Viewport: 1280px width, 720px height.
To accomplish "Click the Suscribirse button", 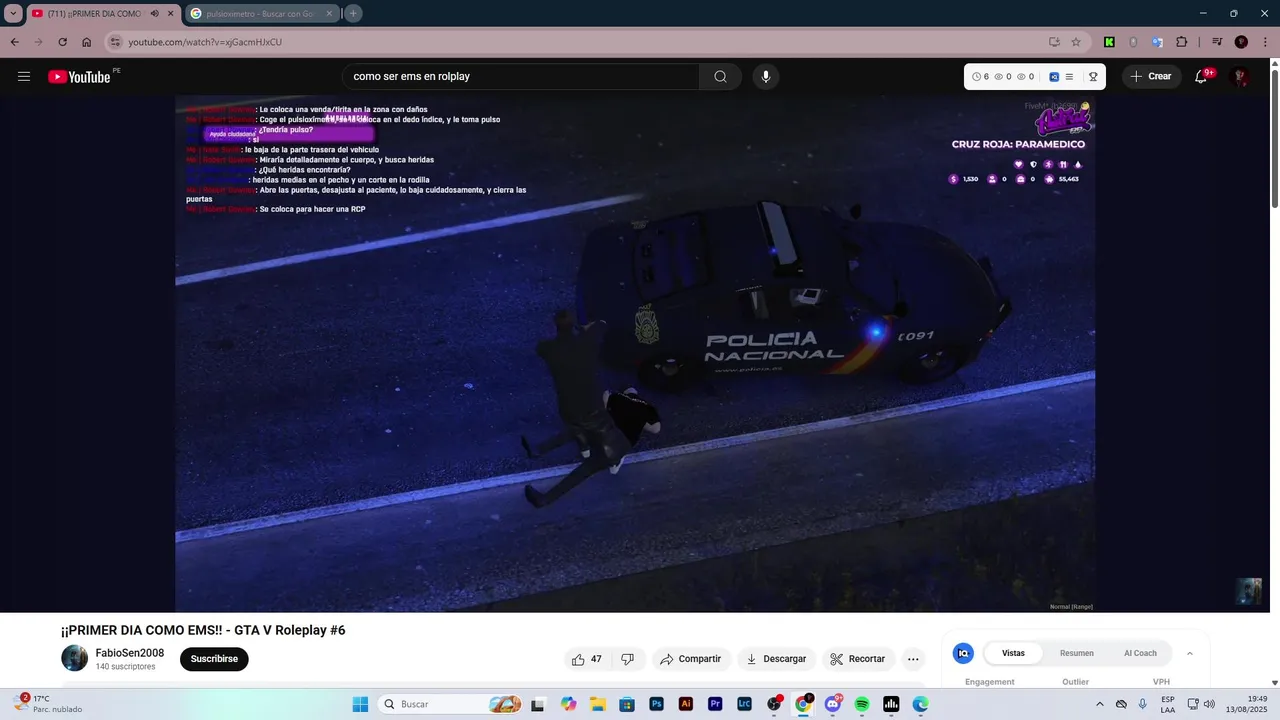I will (x=214, y=659).
